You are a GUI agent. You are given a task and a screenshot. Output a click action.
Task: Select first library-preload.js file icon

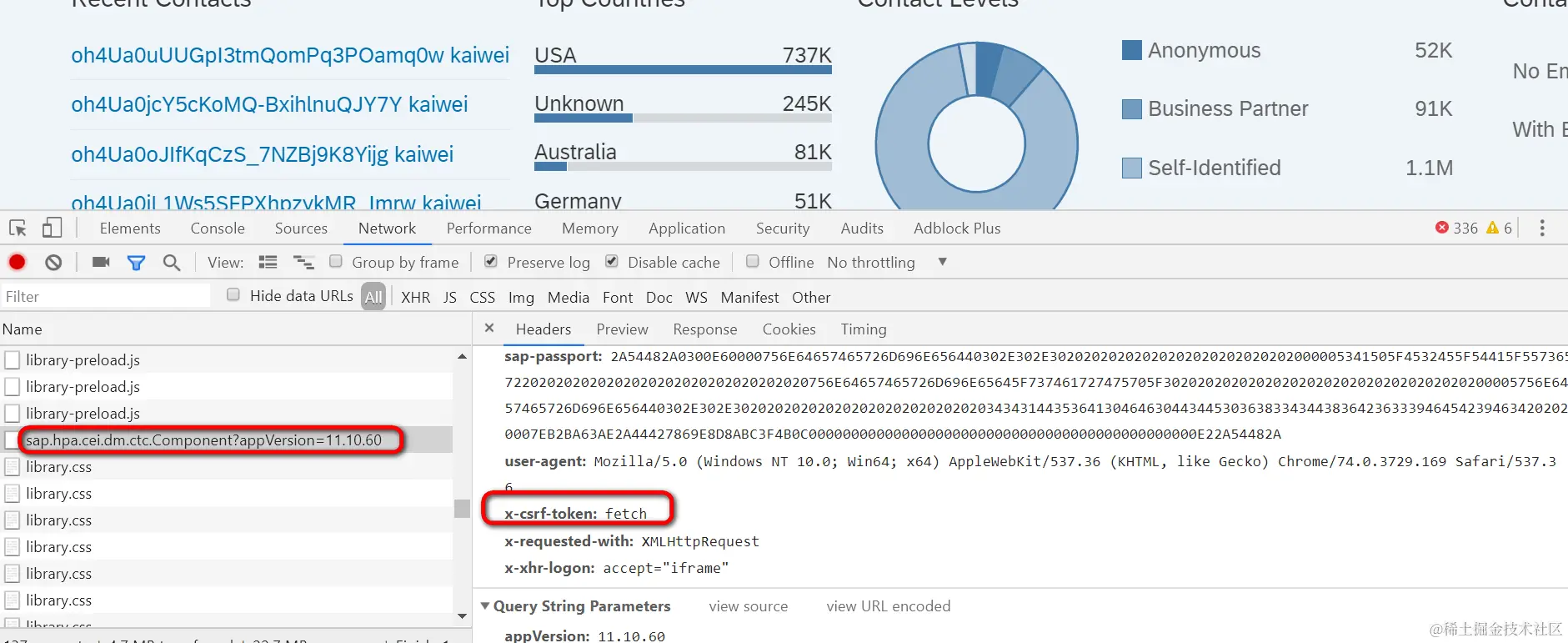coord(13,360)
